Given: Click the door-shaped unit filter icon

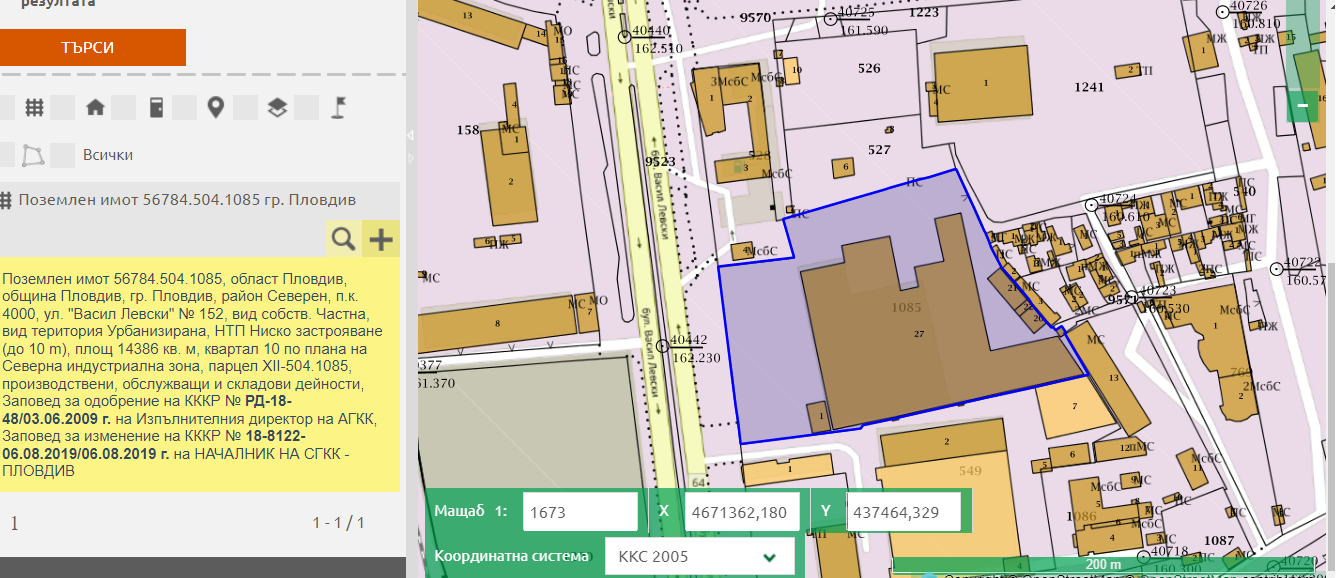Looking at the screenshot, I should coord(156,107).
